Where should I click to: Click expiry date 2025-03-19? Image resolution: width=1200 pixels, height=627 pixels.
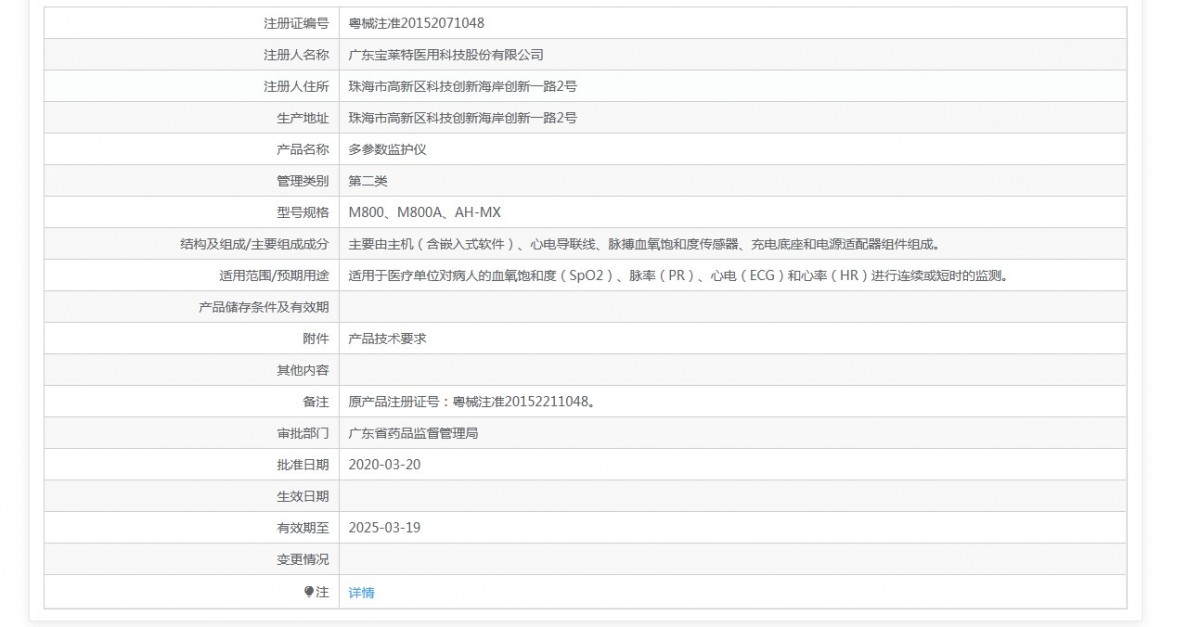[384, 528]
